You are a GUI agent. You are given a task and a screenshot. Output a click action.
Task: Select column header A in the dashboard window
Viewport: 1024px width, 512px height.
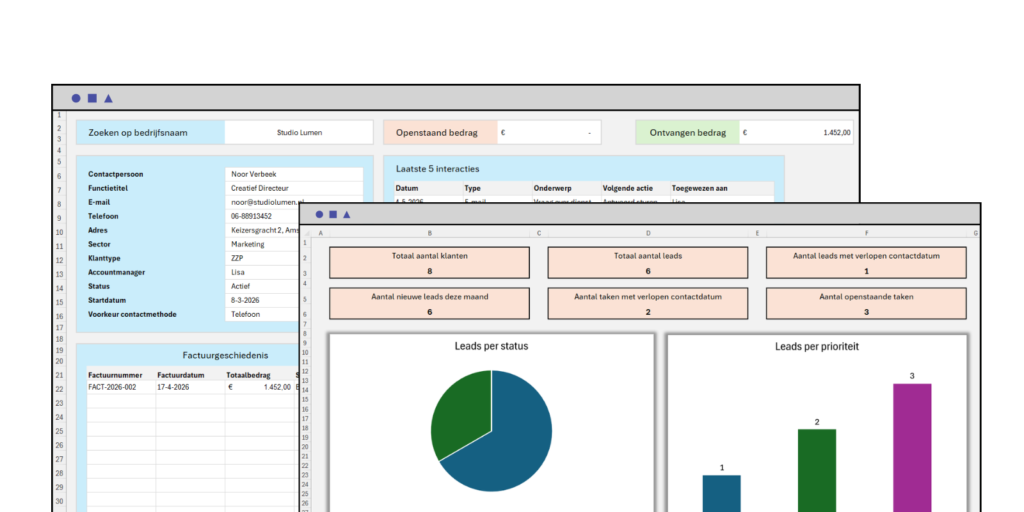[x=320, y=232]
